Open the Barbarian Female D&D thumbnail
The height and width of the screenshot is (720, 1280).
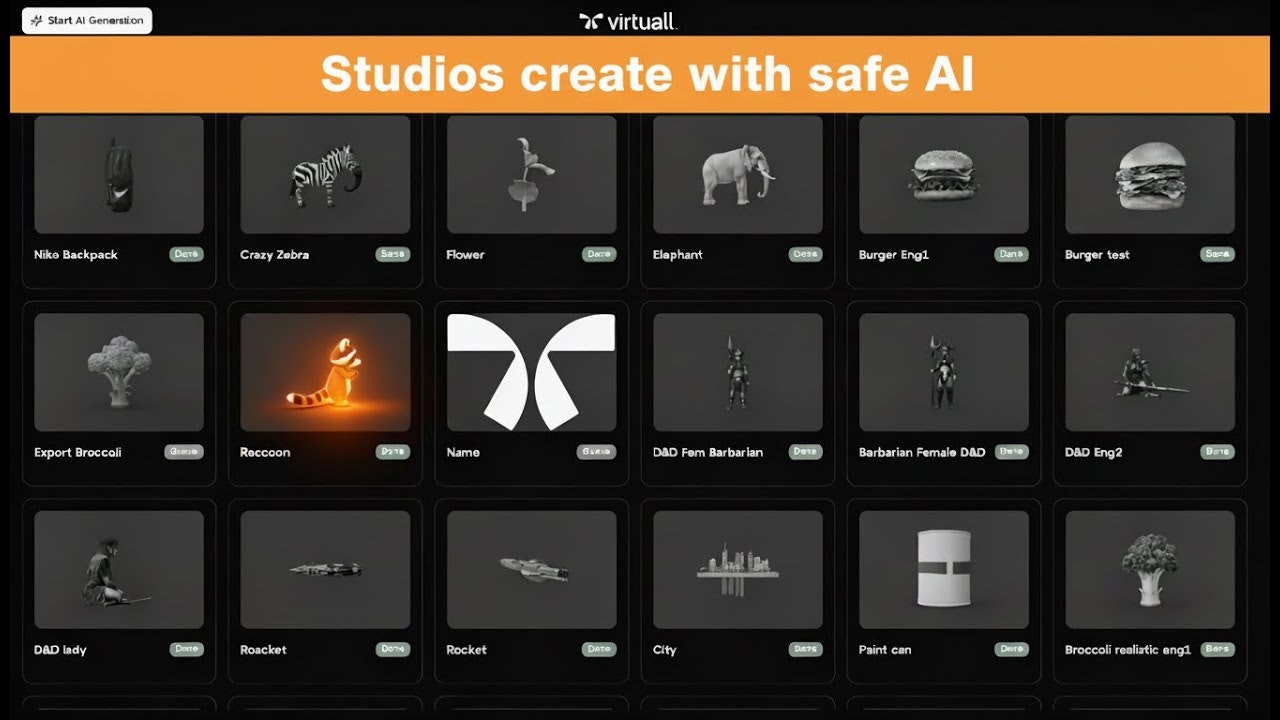943,372
